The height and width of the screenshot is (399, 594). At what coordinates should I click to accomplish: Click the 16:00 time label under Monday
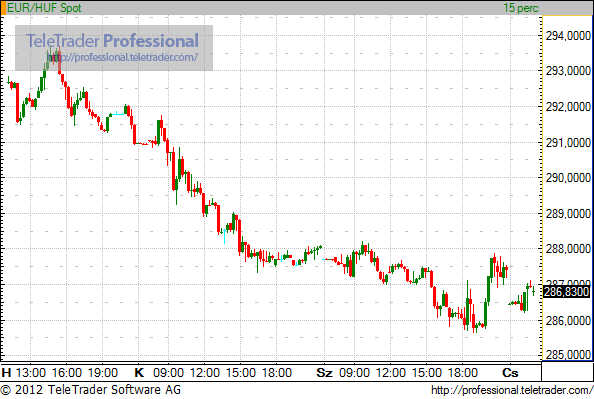click(67, 373)
